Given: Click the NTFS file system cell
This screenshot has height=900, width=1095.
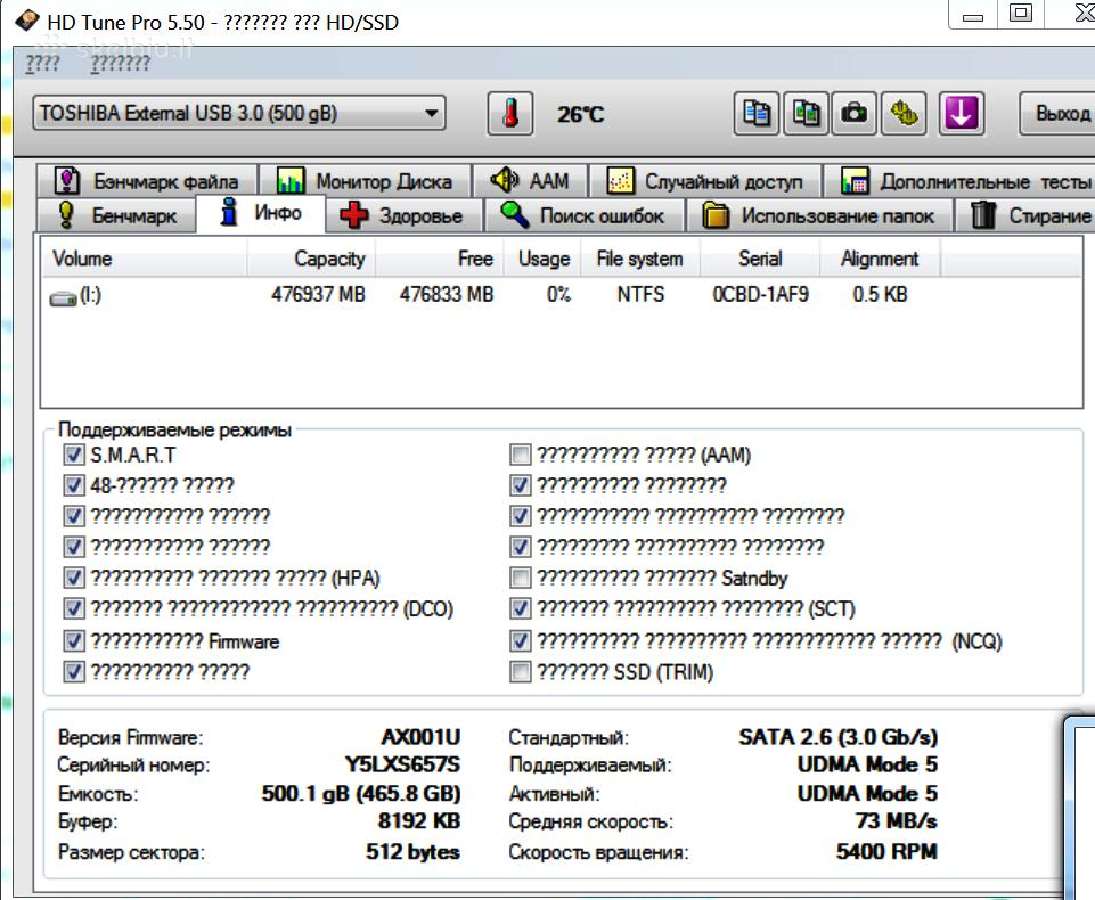Looking at the screenshot, I should tap(640, 295).
